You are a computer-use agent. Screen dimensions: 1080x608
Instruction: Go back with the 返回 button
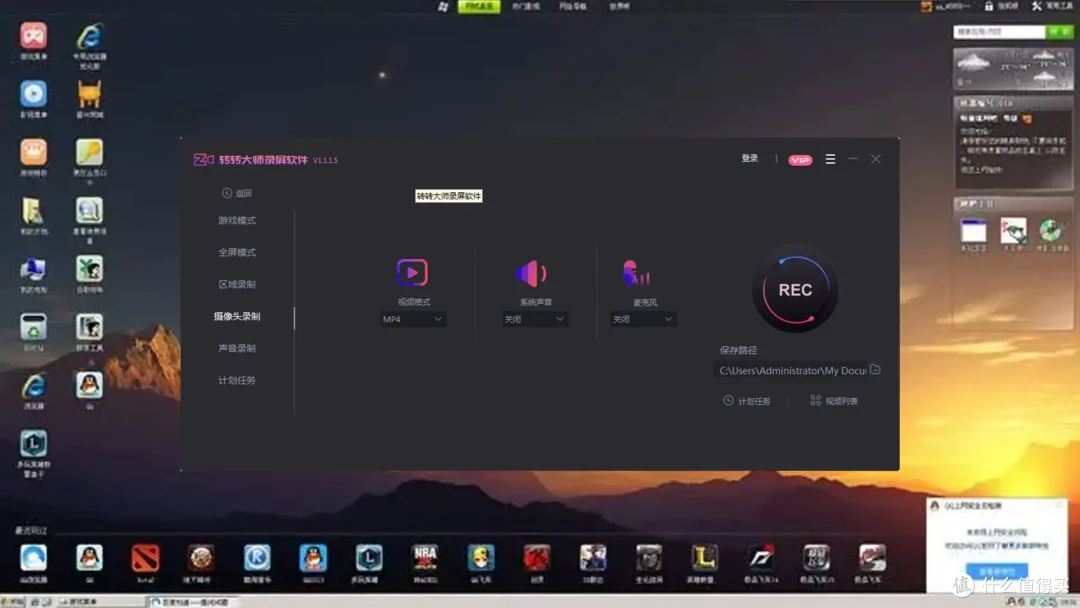pos(237,193)
